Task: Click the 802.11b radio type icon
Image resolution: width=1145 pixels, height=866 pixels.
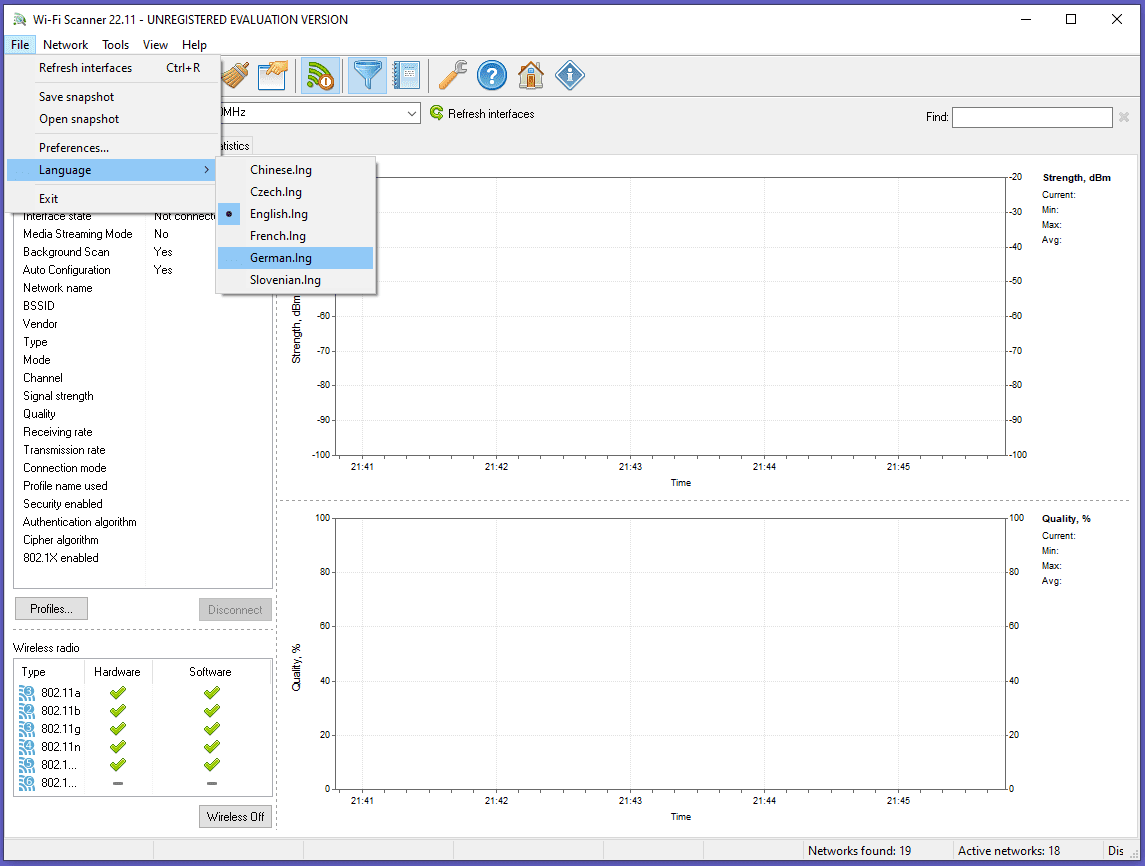Action: point(27,710)
